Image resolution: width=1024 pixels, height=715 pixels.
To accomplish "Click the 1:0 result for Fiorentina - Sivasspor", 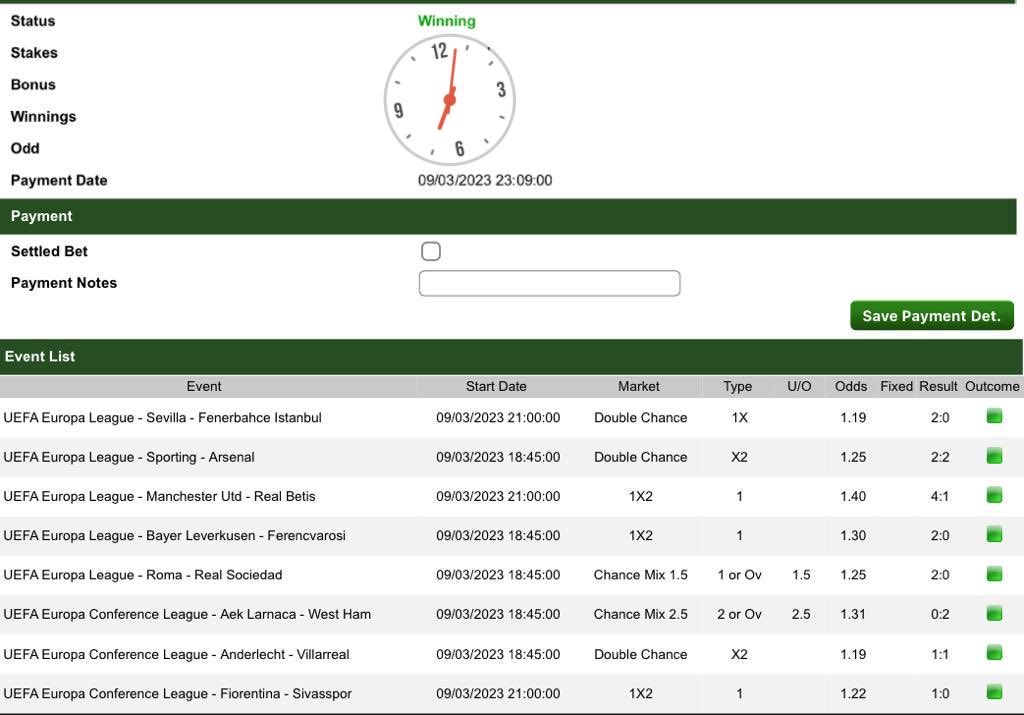I will (x=940, y=693).
